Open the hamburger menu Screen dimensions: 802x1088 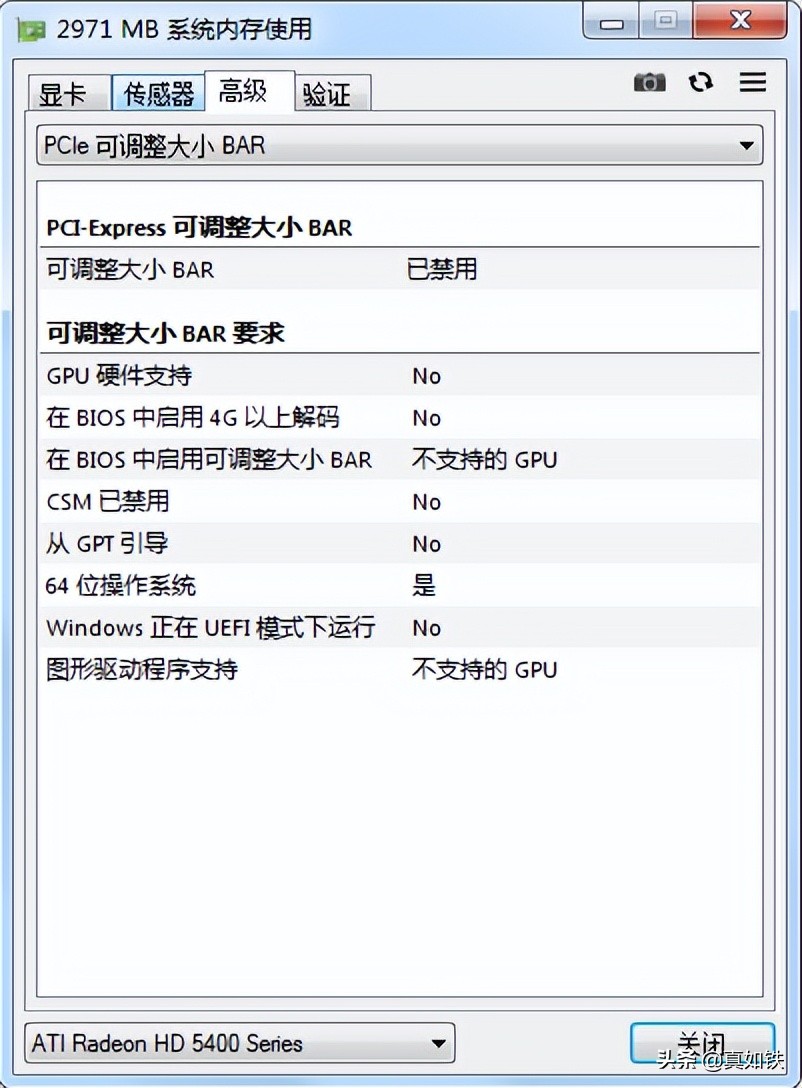pos(752,83)
